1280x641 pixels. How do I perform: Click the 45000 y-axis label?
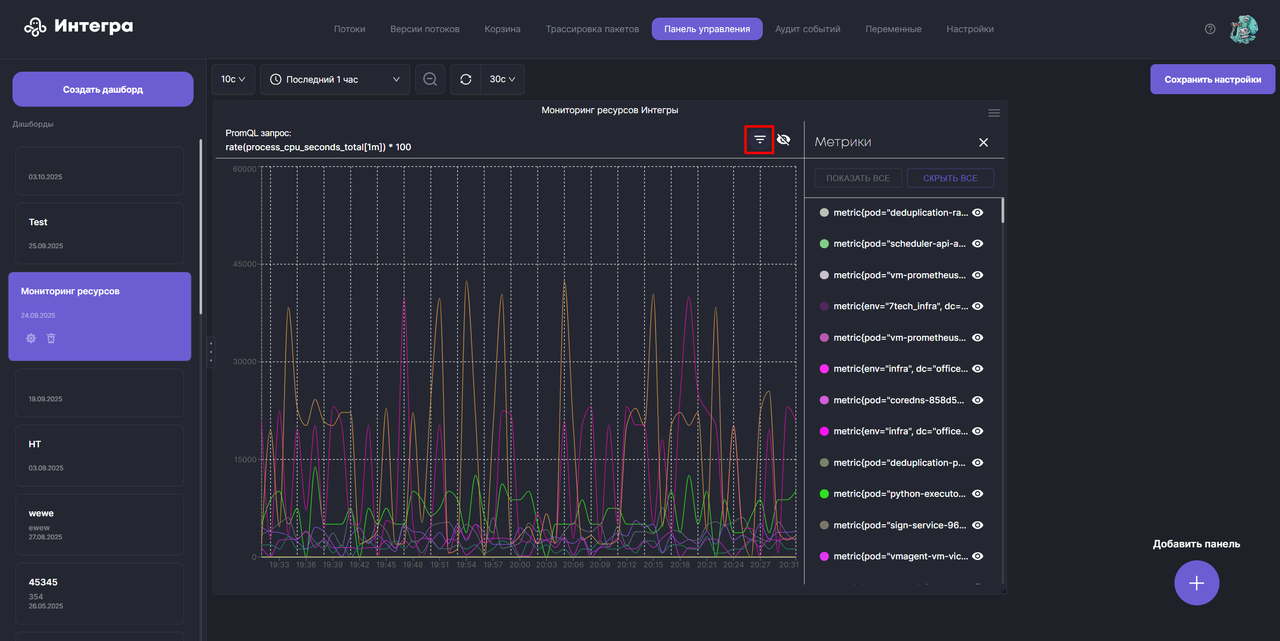(244, 265)
